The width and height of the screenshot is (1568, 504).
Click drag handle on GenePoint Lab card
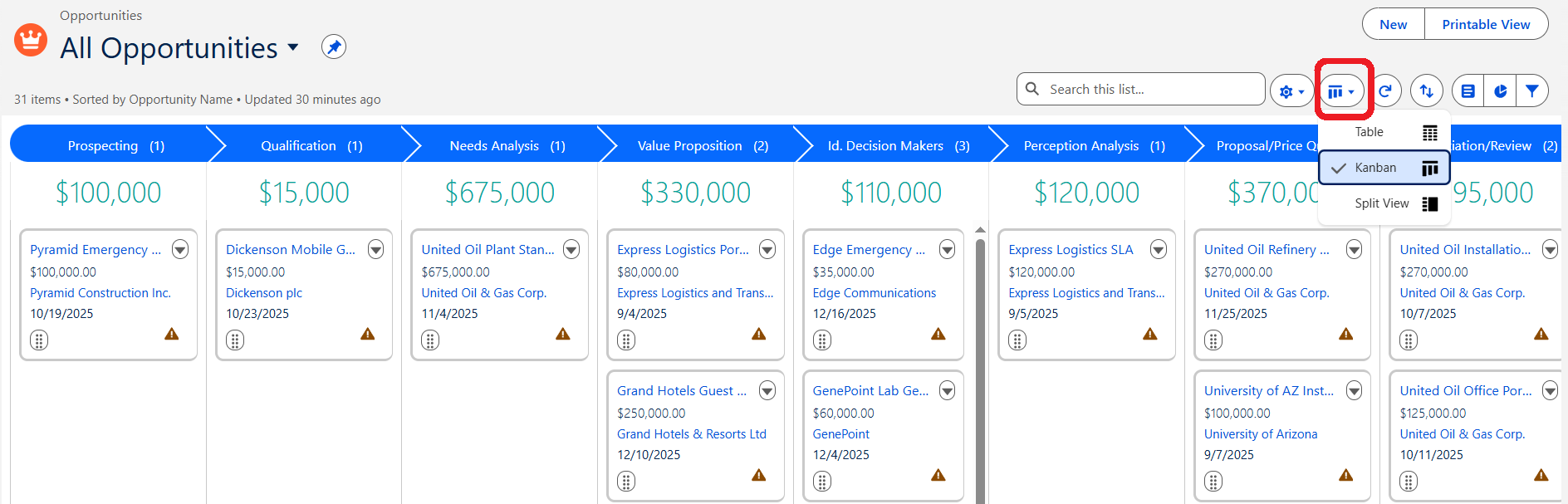tap(822, 482)
